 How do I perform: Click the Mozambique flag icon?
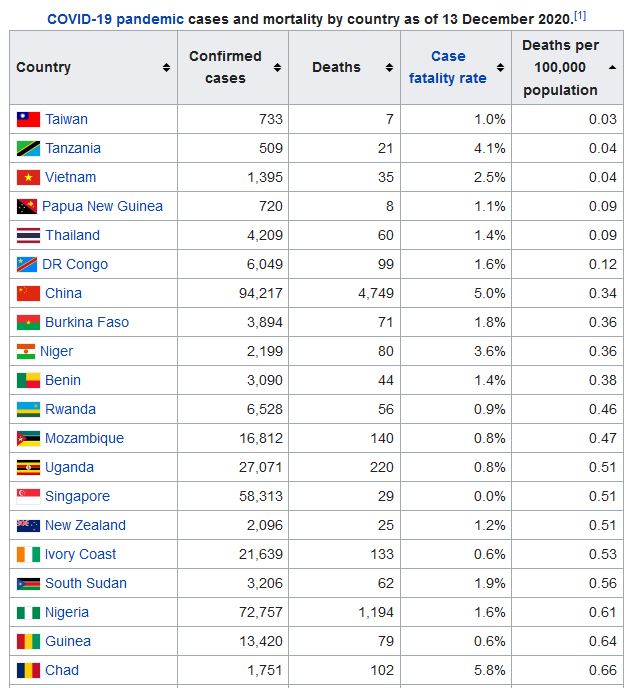[29, 438]
